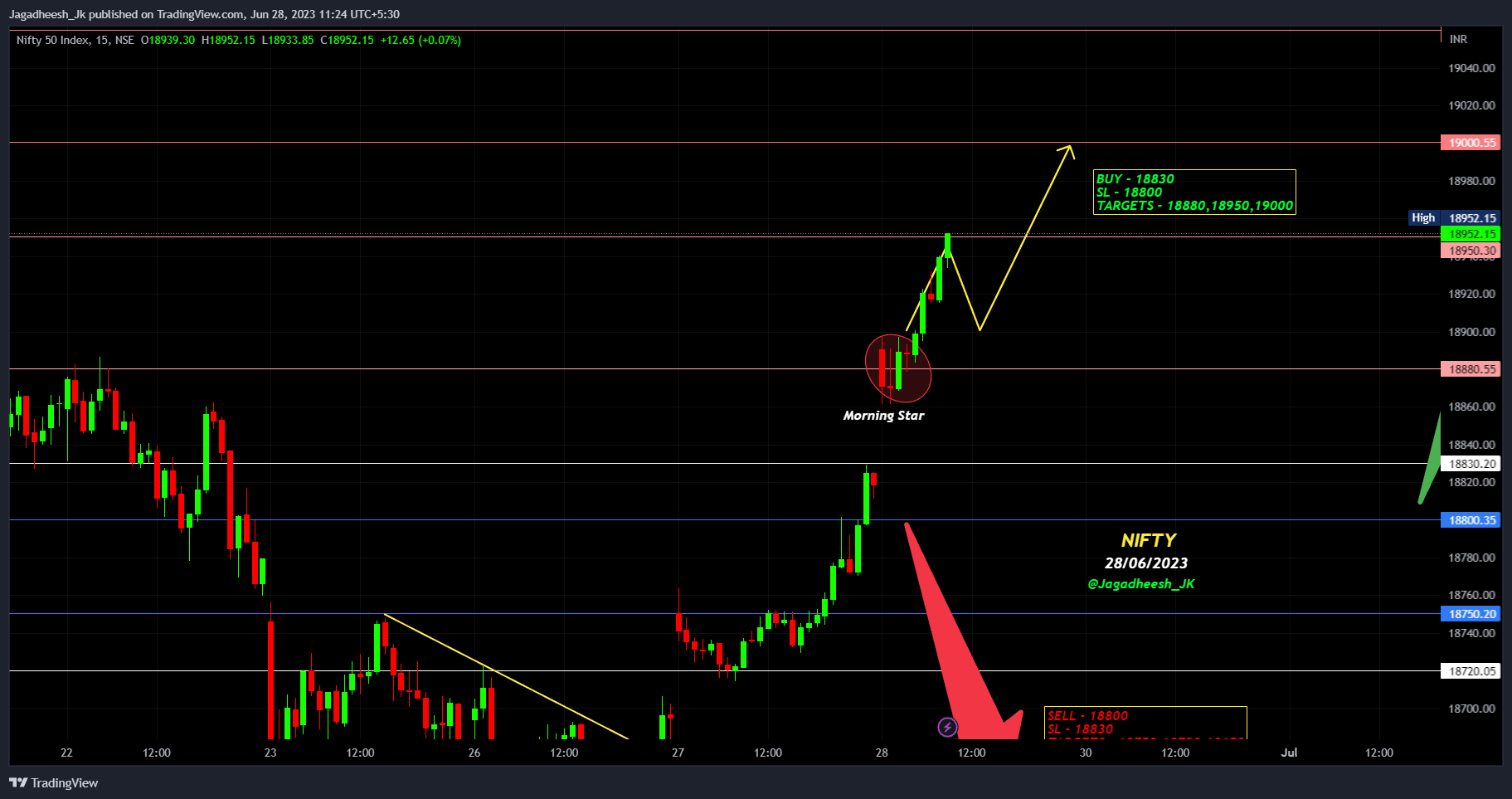Click the High price tag label
The width and height of the screenshot is (1512, 799).
pos(1423,217)
